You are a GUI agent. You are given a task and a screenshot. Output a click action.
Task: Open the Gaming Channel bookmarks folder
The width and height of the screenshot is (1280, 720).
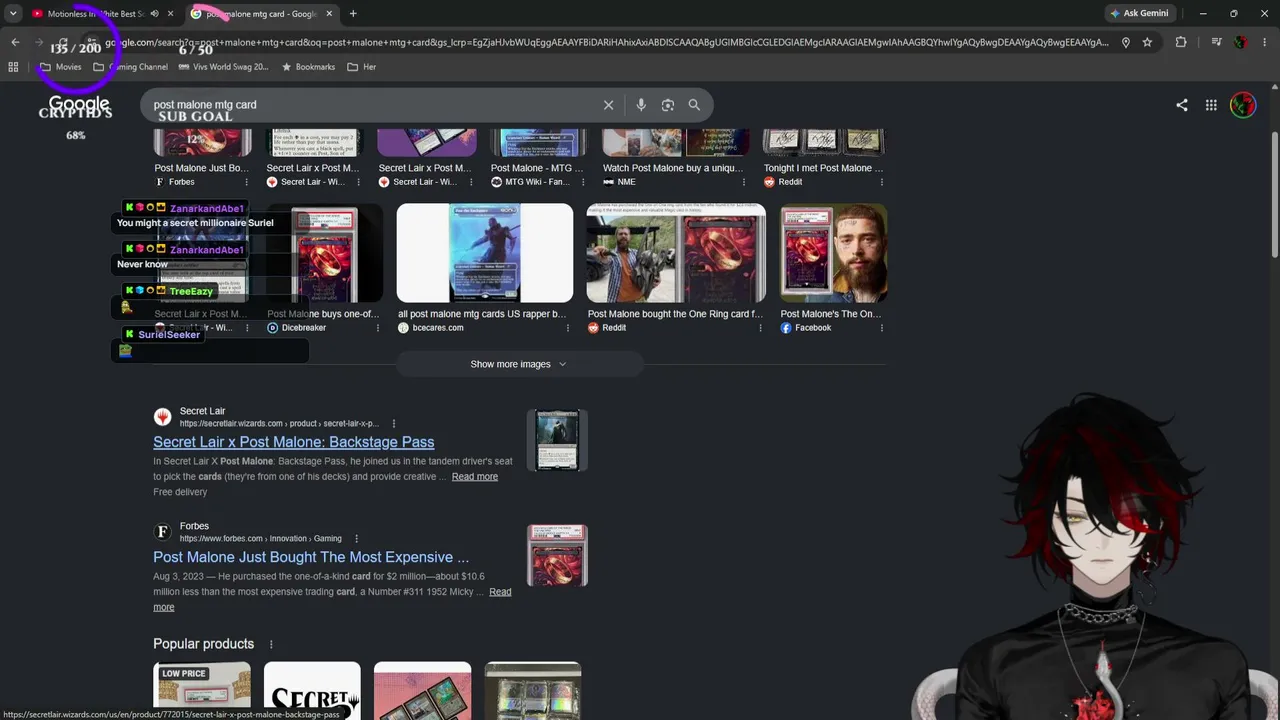click(131, 67)
